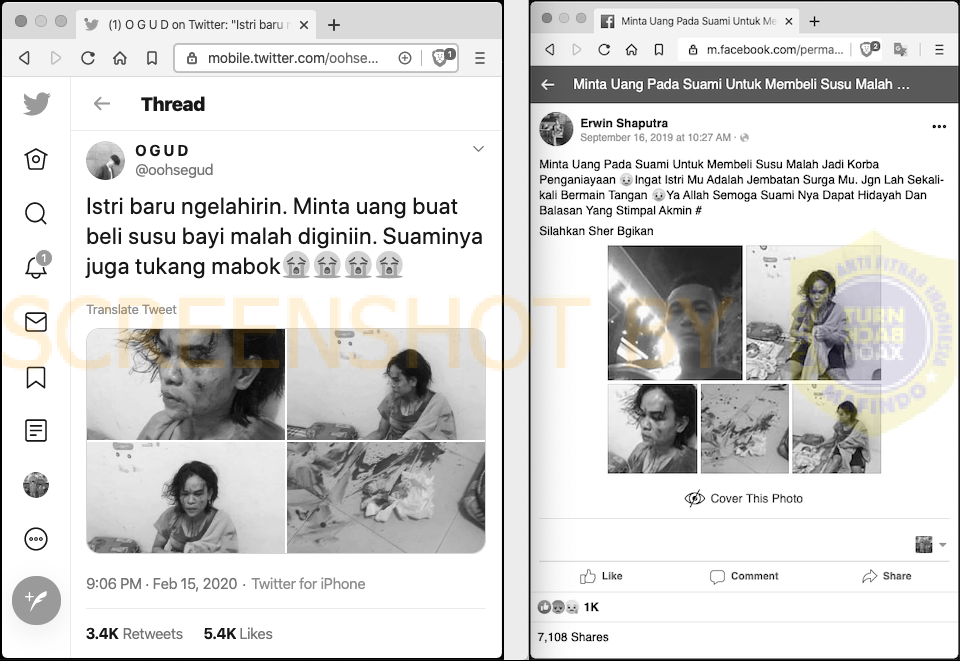Click the compose Tweet feather button

(x=36, y=600)
